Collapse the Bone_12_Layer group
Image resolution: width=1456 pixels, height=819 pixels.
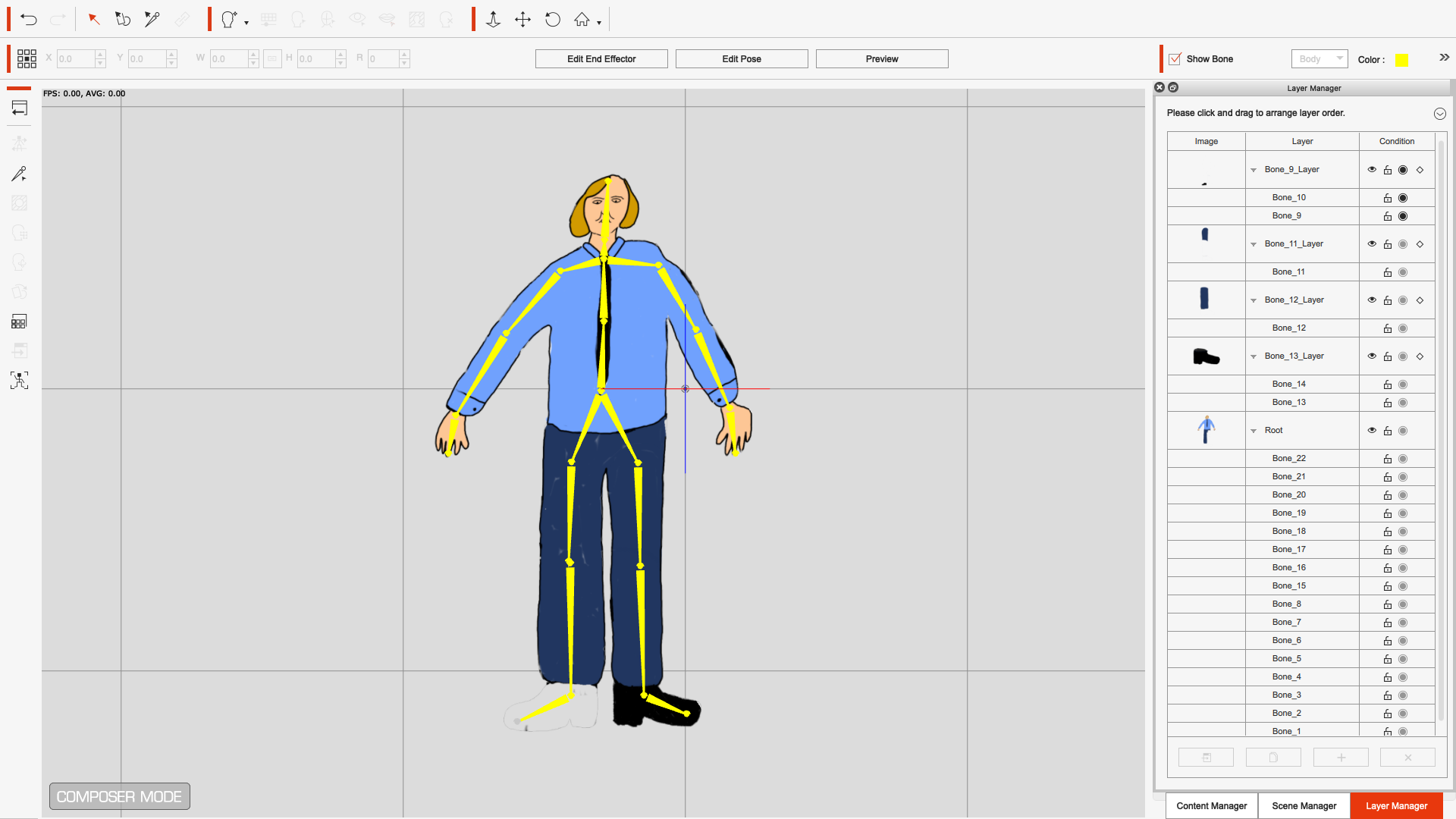click(x=1254, y=300)
